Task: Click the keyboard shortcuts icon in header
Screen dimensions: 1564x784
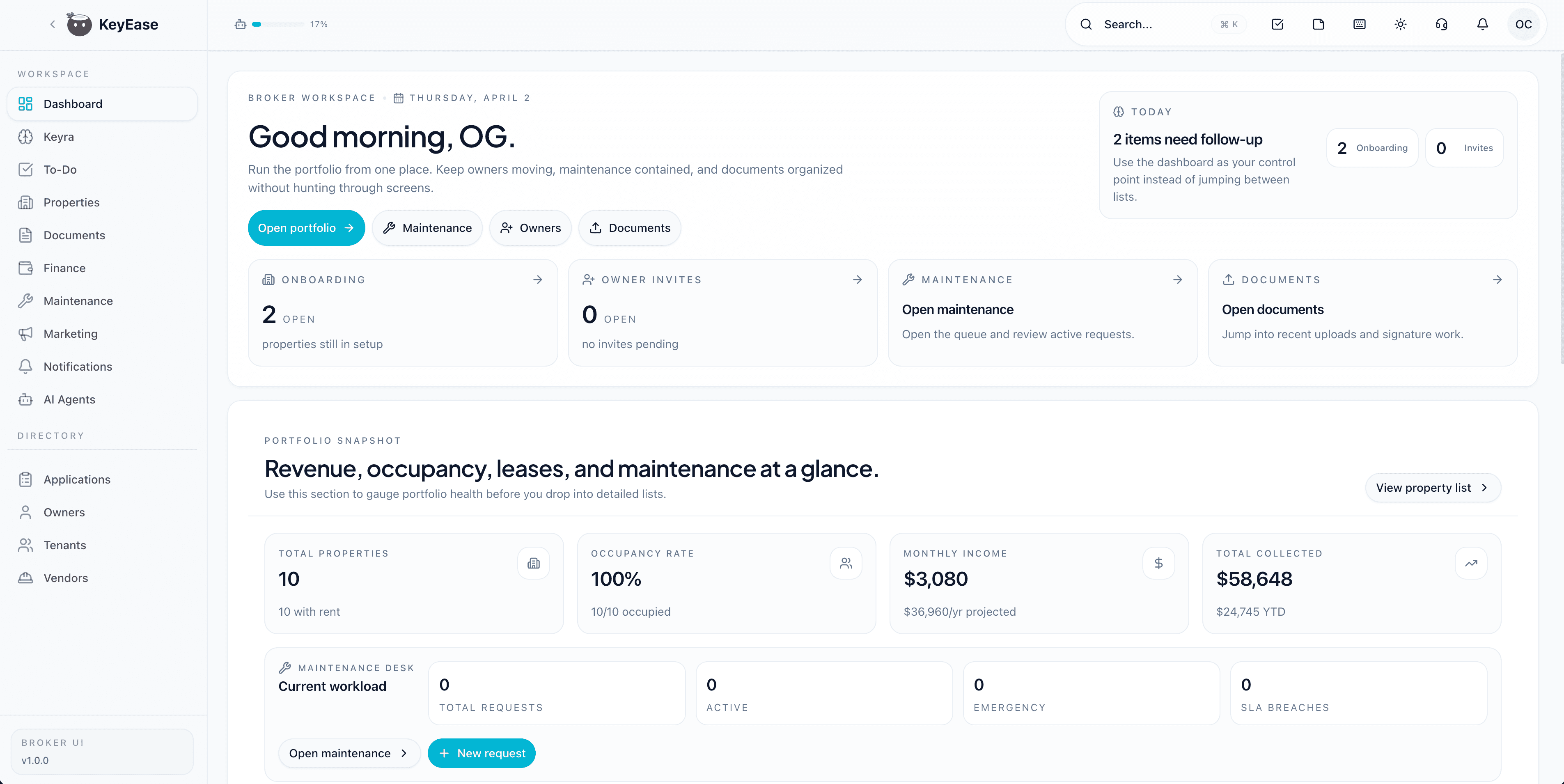Action: 1360,24
